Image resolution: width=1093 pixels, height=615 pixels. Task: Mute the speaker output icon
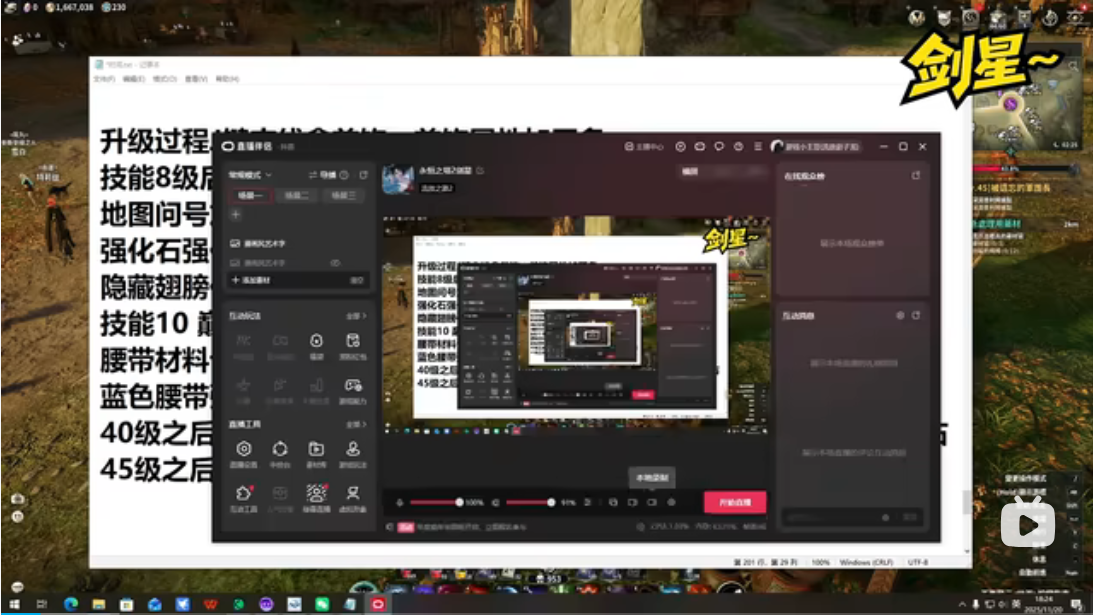(x=495, y=502)
